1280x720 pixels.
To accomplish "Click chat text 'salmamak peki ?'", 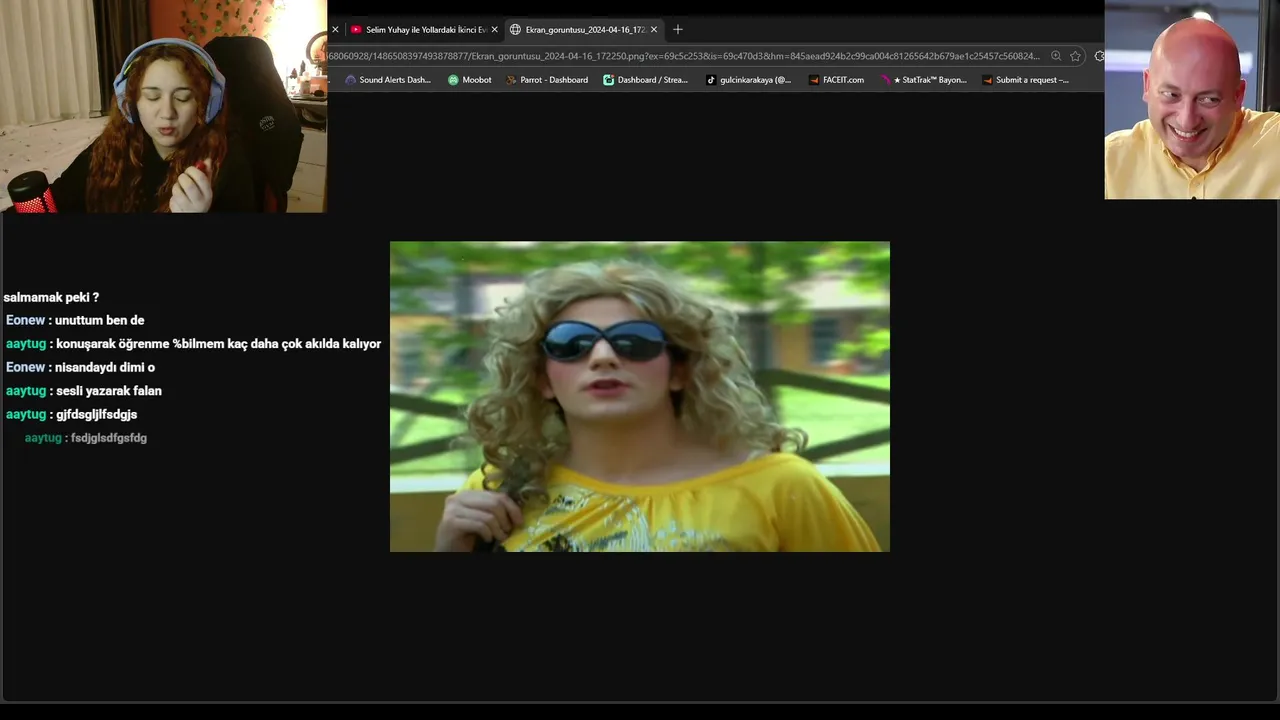I will (51, 297).
